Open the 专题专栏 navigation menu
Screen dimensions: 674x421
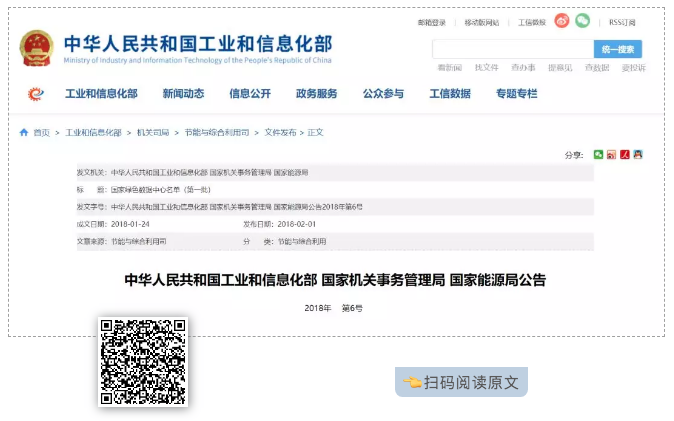pos(517,93)
